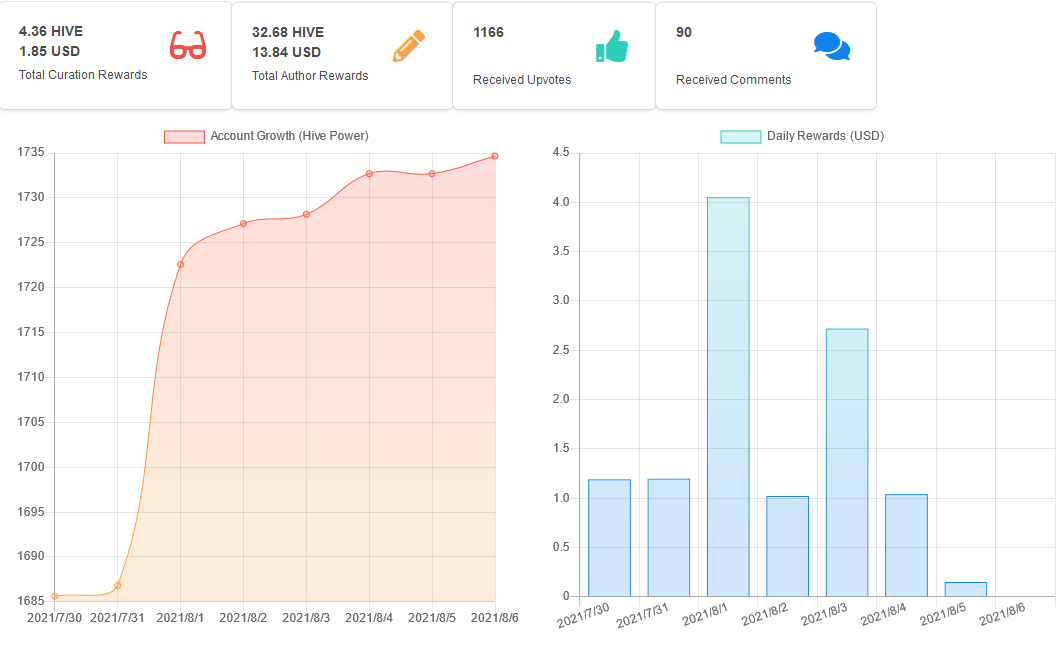Select the 2021/7/31 daily rewards bar
Viewport: 1061px width, 650px height.
click(669, 538)
